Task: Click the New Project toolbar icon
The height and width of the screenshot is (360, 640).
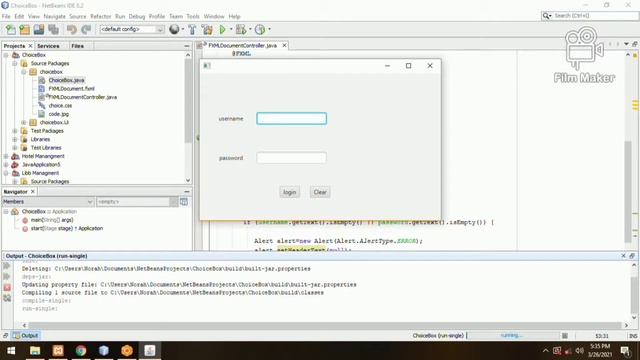Action: pos(24,29)
